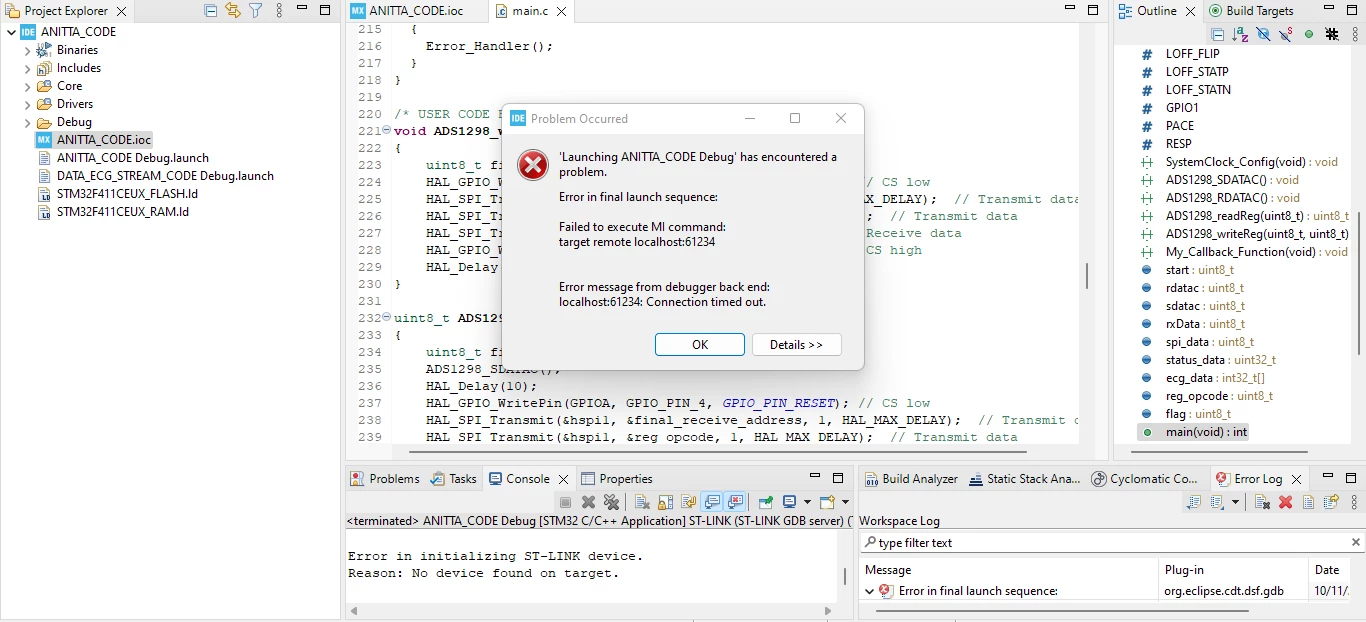
Task: Expand the Binaries folder
Action: pos(27,50)
